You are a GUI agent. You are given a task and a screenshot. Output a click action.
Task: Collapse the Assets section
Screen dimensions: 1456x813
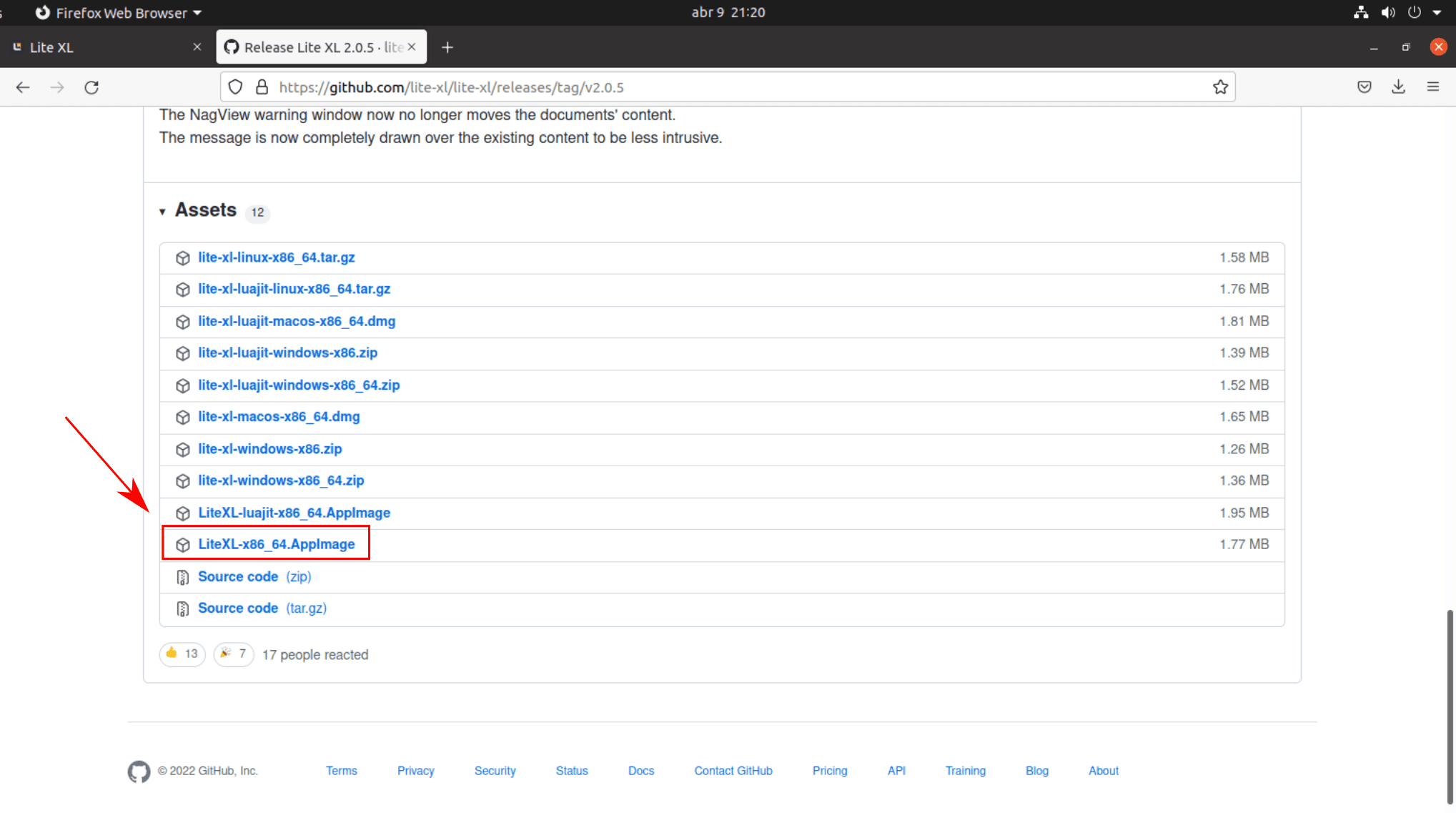tap(163, 212)
